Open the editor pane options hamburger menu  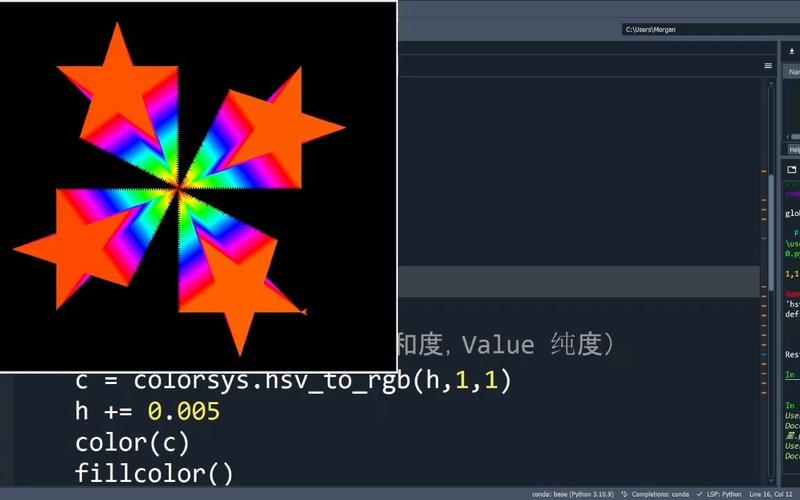[x=768, y=66]
